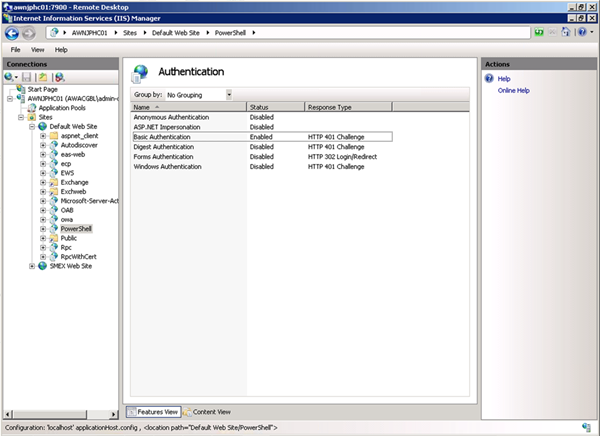The image size is (600, 436).
Task: Click the Default Web Site globe icon
Action: click(42, 126)
